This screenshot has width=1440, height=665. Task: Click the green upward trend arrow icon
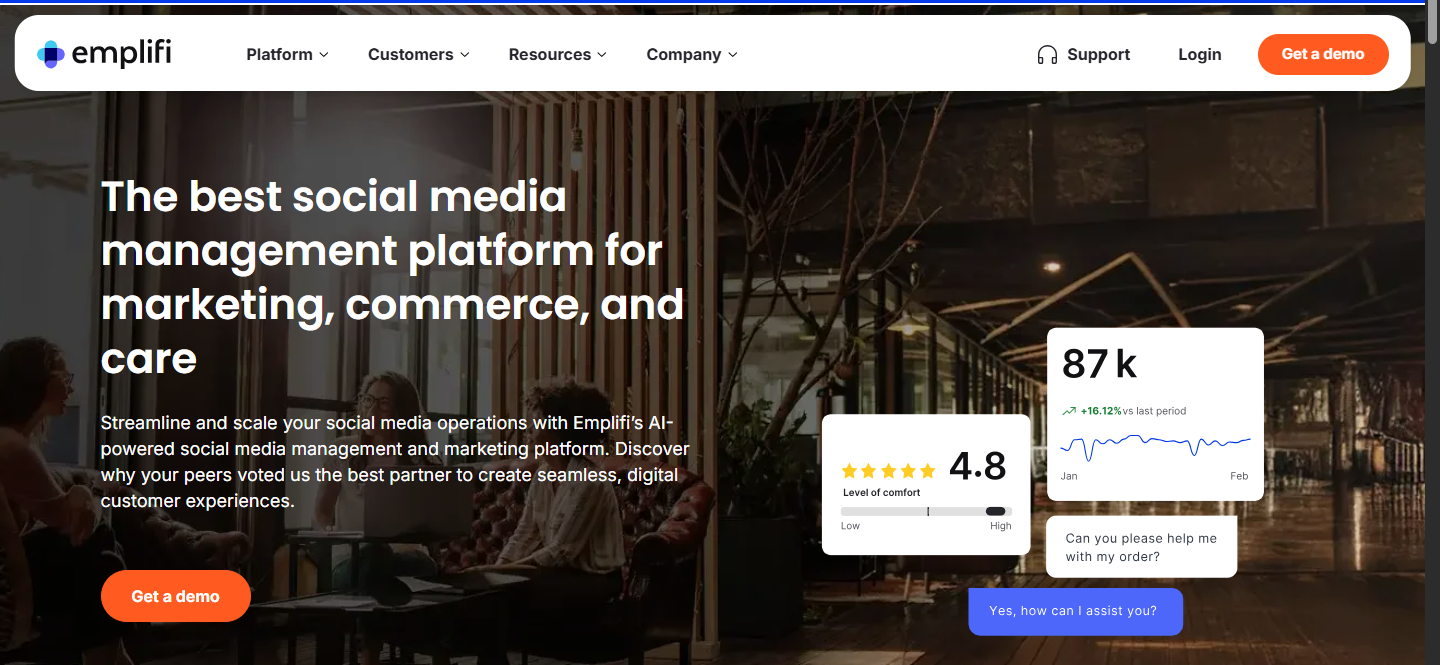(x=1069, y=411)
